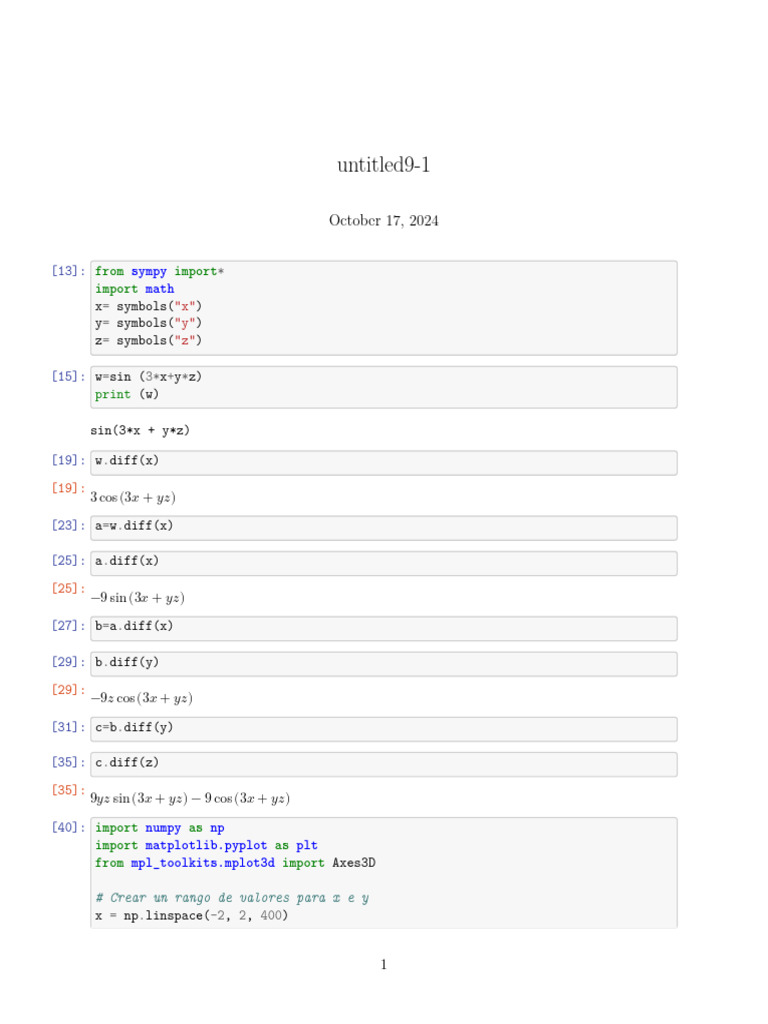Image resolution: width=768 pixels, height=1024 pixels.
Task: Click the input prompt label [31]
Action: [69, 728]
